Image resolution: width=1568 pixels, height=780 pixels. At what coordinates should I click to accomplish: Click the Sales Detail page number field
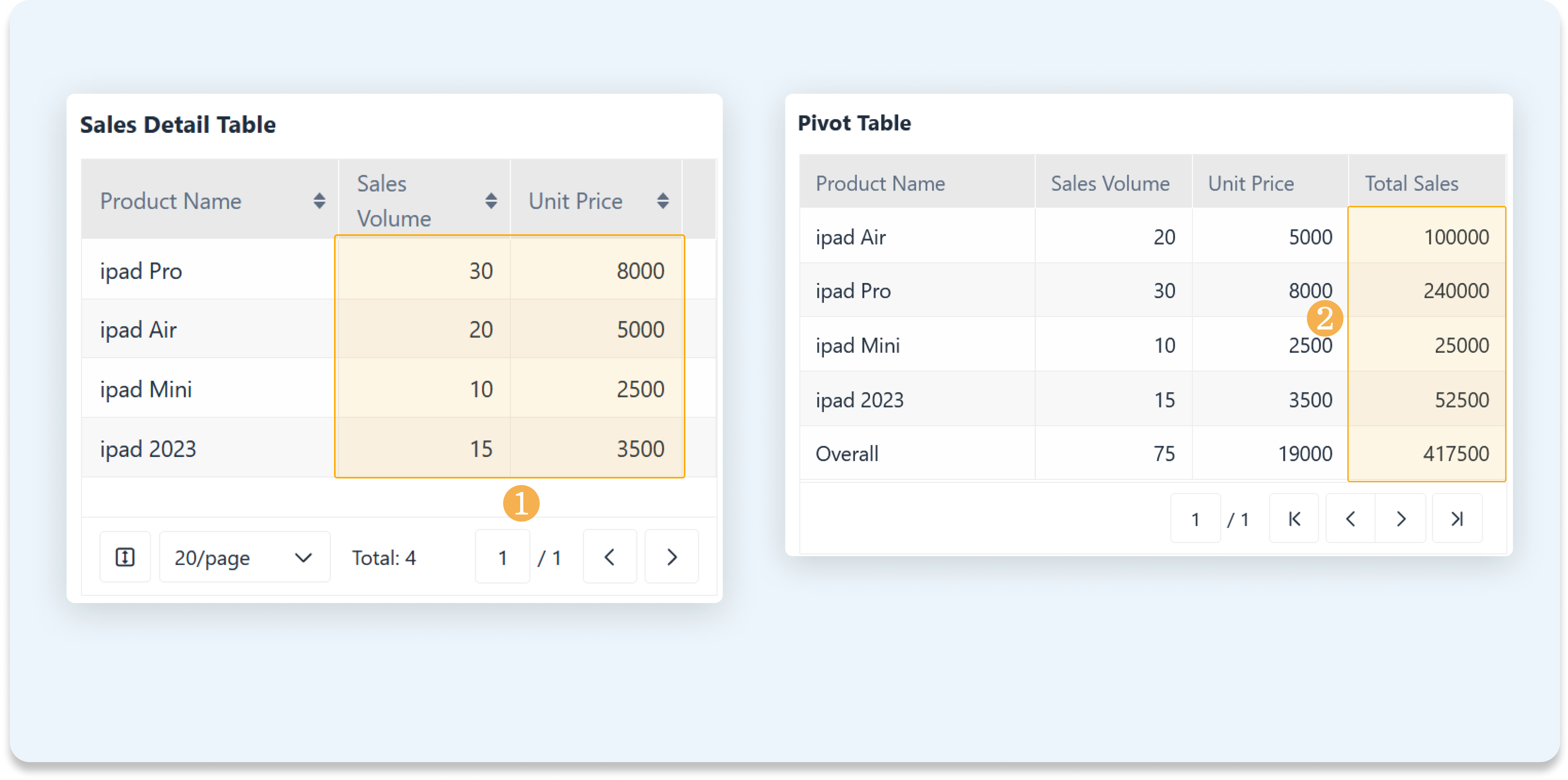coord(502,557)
